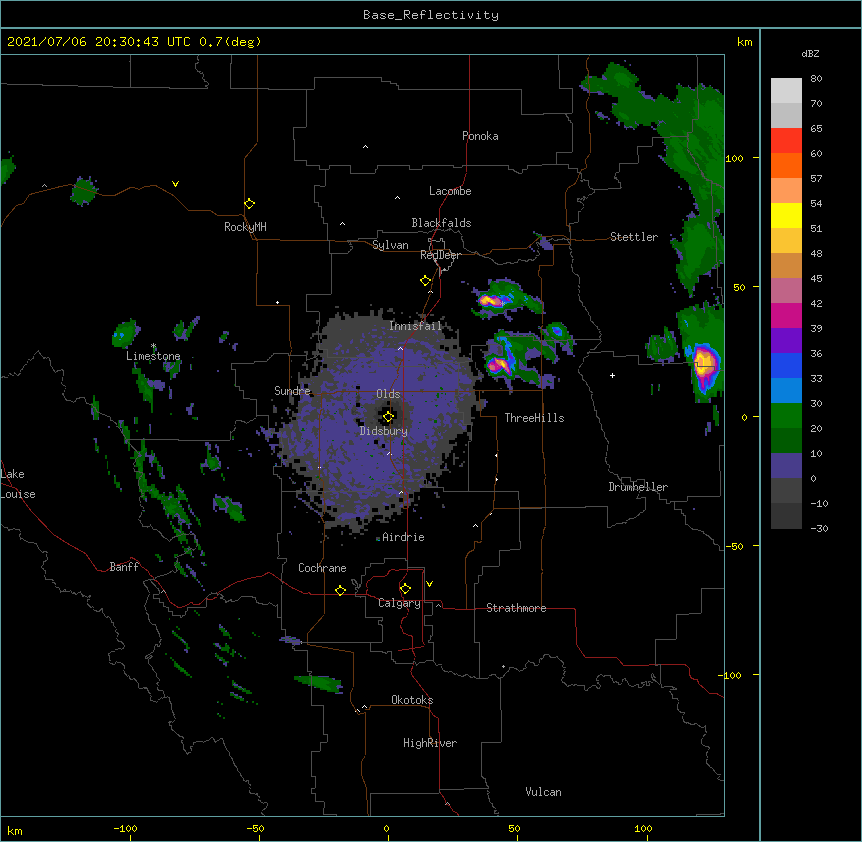Screen dimensions: 862x842
Task: Click the Lake Louise map label
Action: click(18, 484)
